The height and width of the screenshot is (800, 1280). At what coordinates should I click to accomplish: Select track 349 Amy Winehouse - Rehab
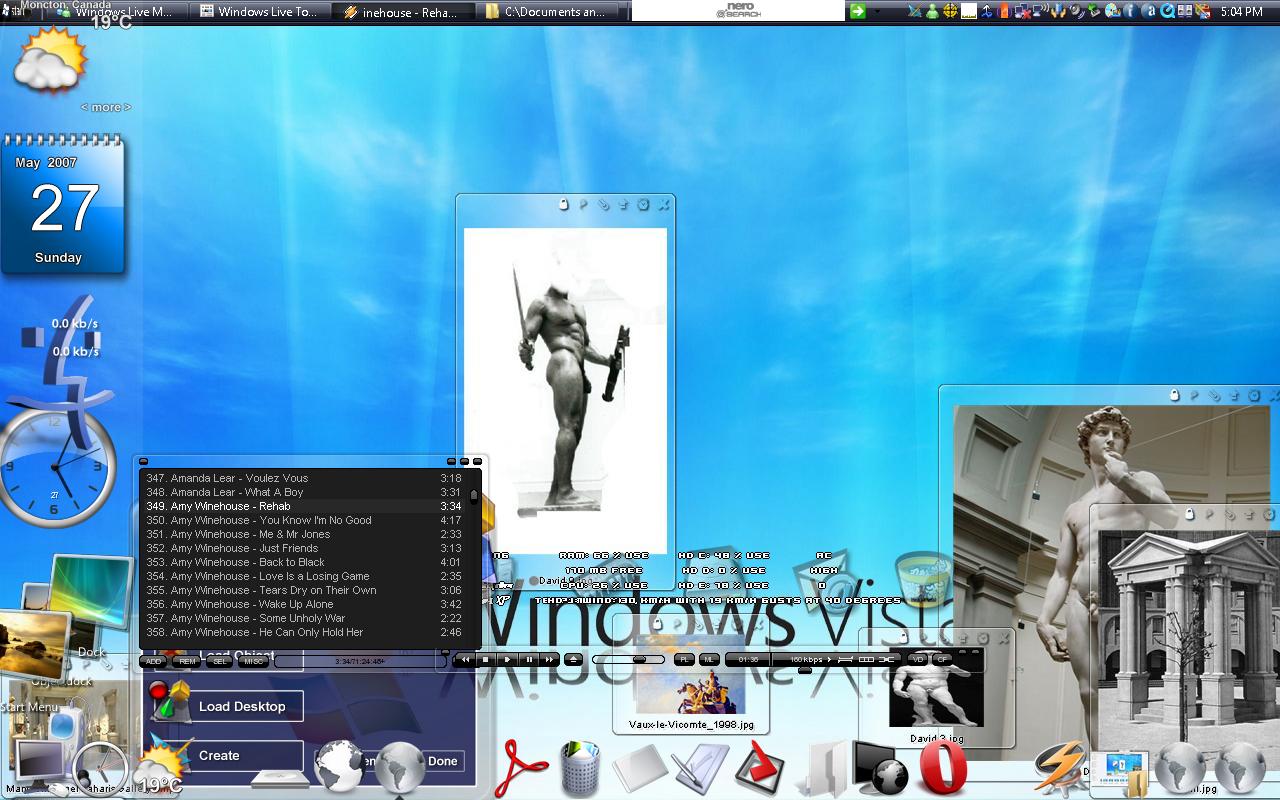click(x=304, y=506)
